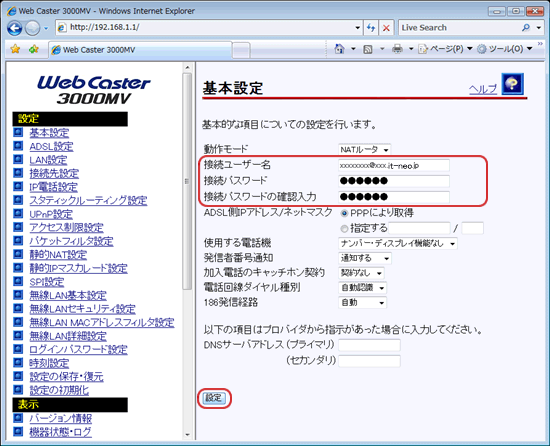Click the bullet icon beside 基本設定
The image size is (550, 446).
[18, 133]
